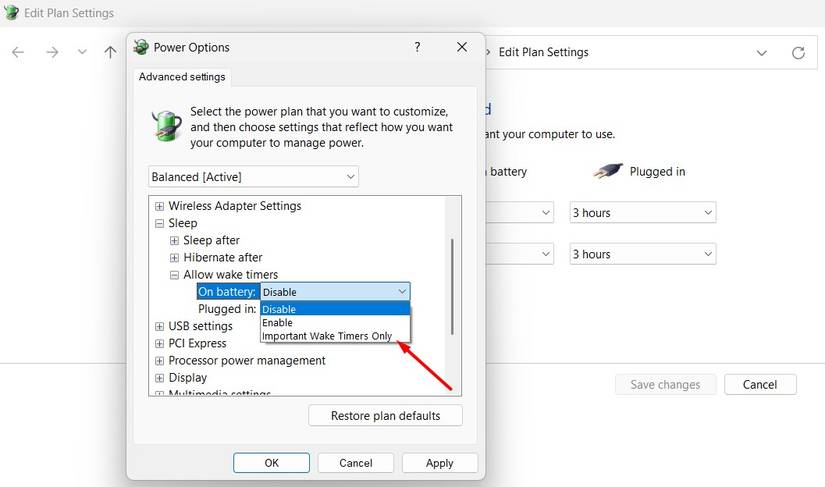The image size is (825, 487).
Task: Expand the Hibernate after node
Action: (x=174, y=257)
